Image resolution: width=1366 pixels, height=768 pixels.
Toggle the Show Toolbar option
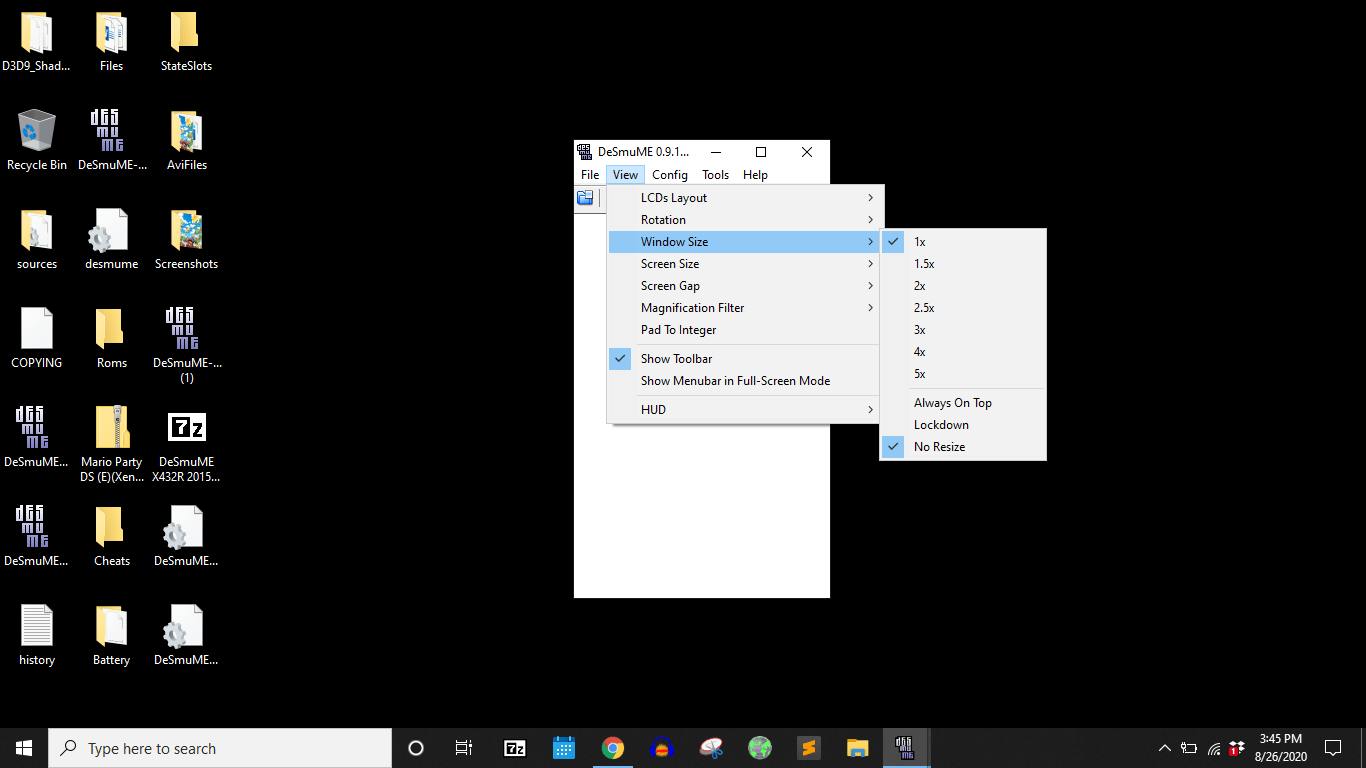(x=743, y=359)
